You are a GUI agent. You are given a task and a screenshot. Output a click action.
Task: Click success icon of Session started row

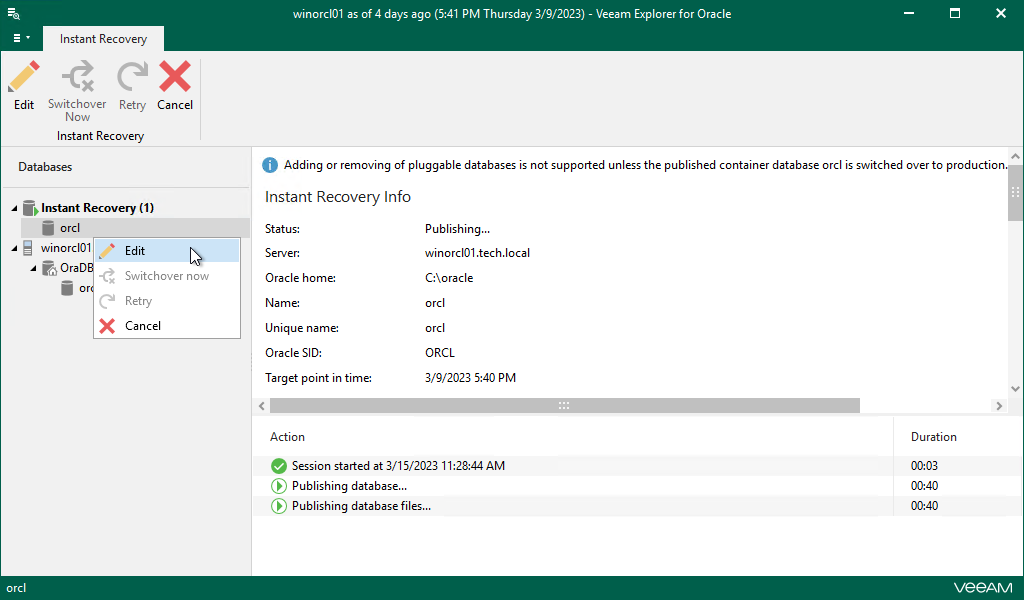pos(279,466)
